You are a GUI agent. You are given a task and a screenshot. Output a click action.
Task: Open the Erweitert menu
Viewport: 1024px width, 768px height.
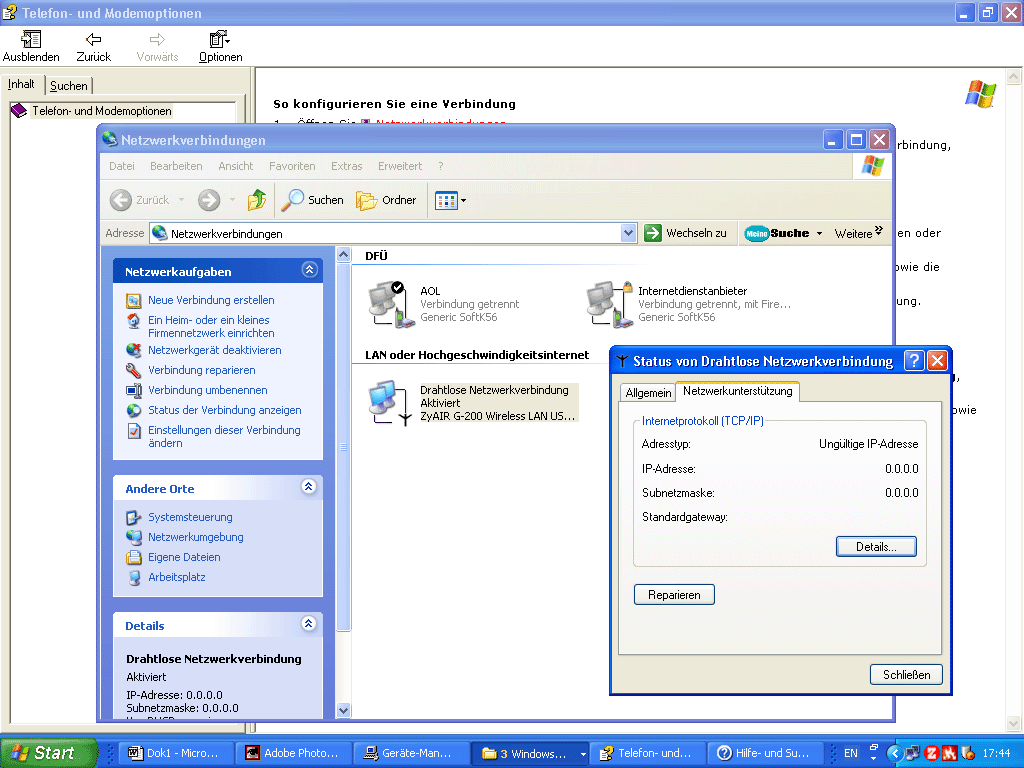tap(400, 166)
